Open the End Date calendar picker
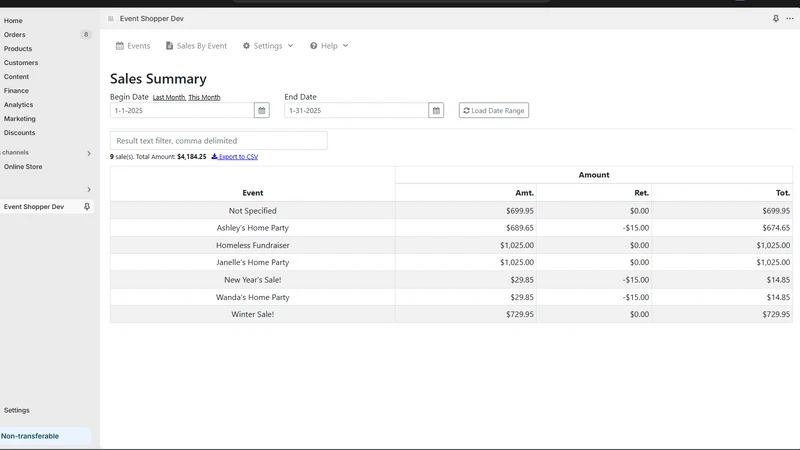 click(436, 110)
